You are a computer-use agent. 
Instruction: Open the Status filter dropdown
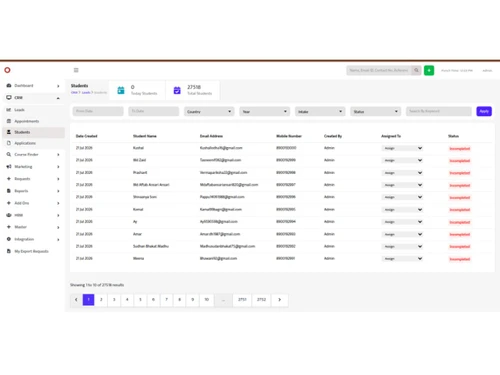[375, 111]
